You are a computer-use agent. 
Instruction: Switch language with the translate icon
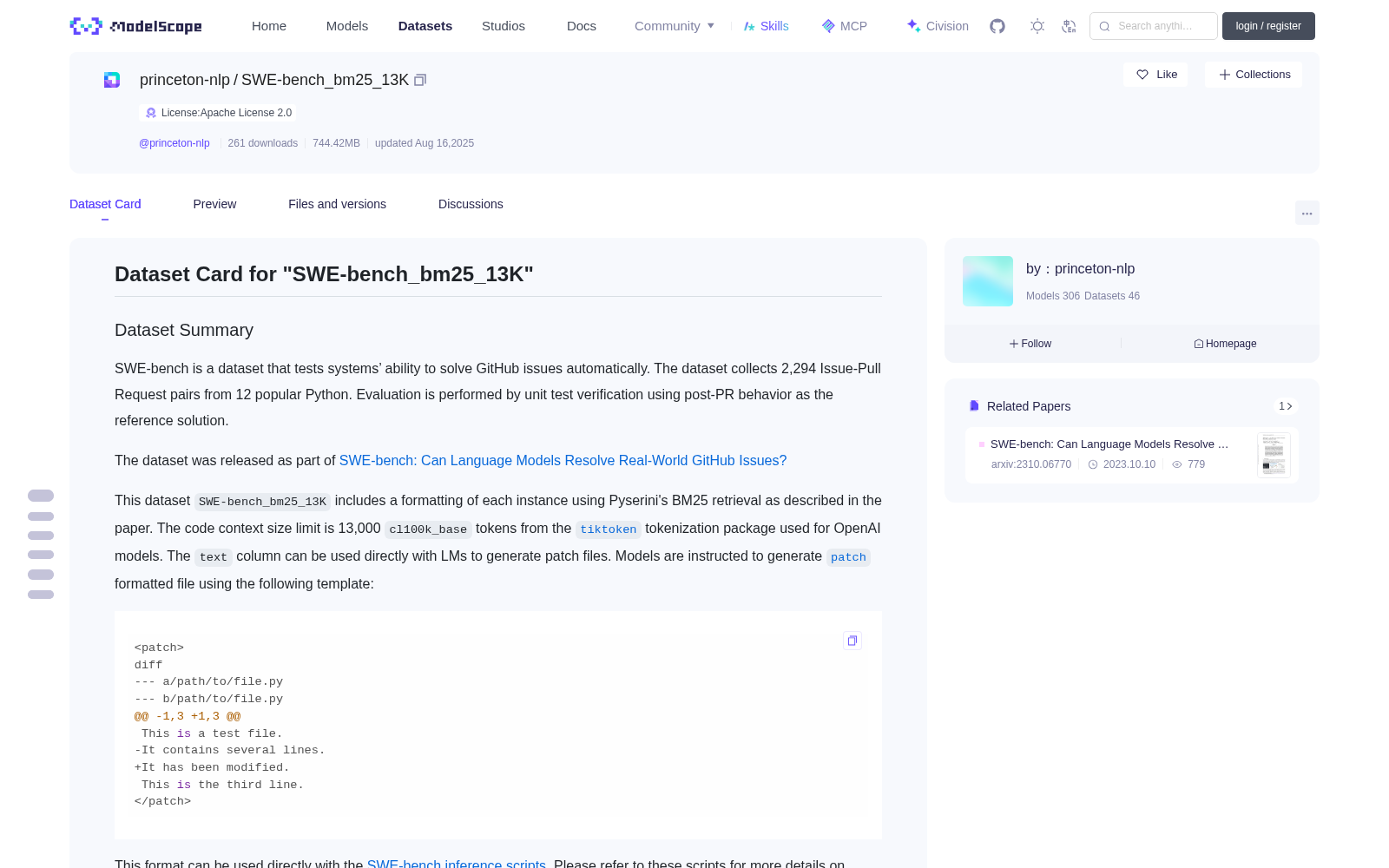(x=1070, y=26)
